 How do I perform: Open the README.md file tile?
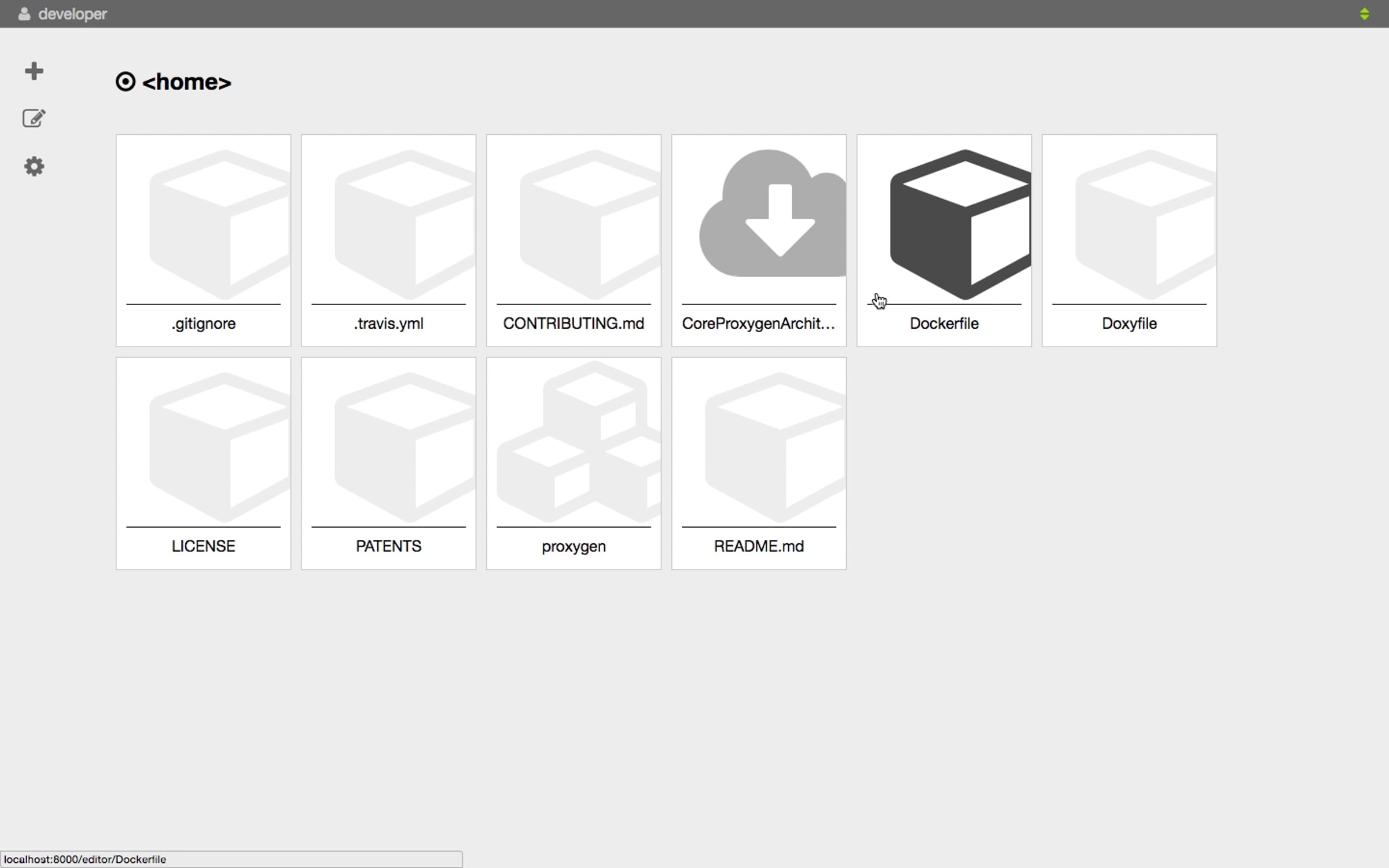pyautogui.click(x=759, y=463)
